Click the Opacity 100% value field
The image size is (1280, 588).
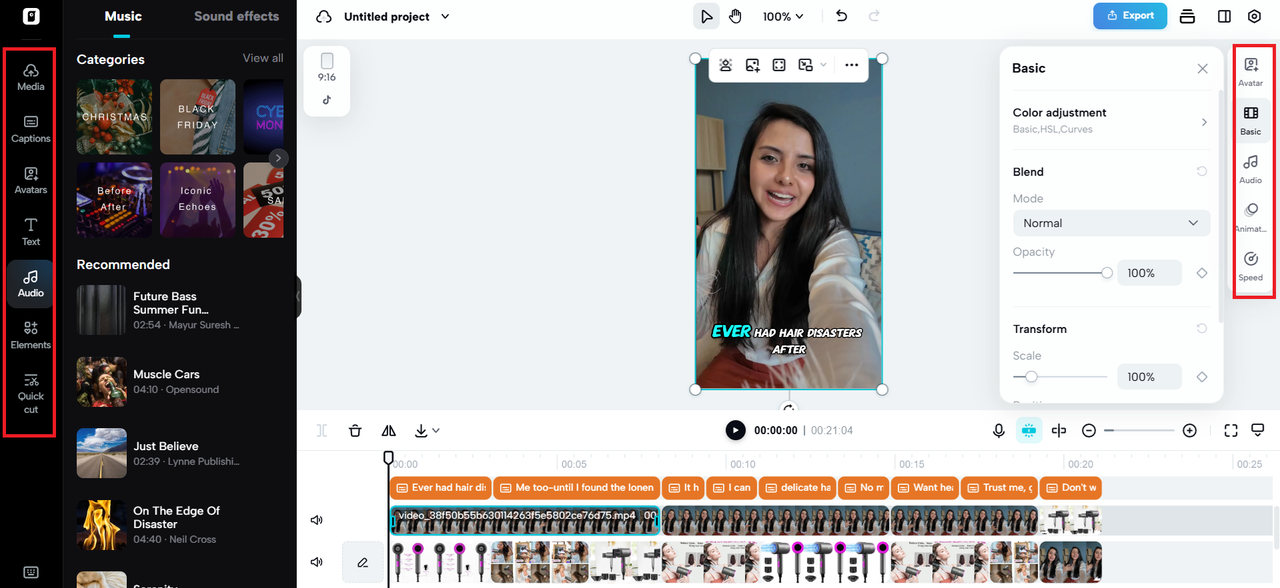[x=1149, y=273]
